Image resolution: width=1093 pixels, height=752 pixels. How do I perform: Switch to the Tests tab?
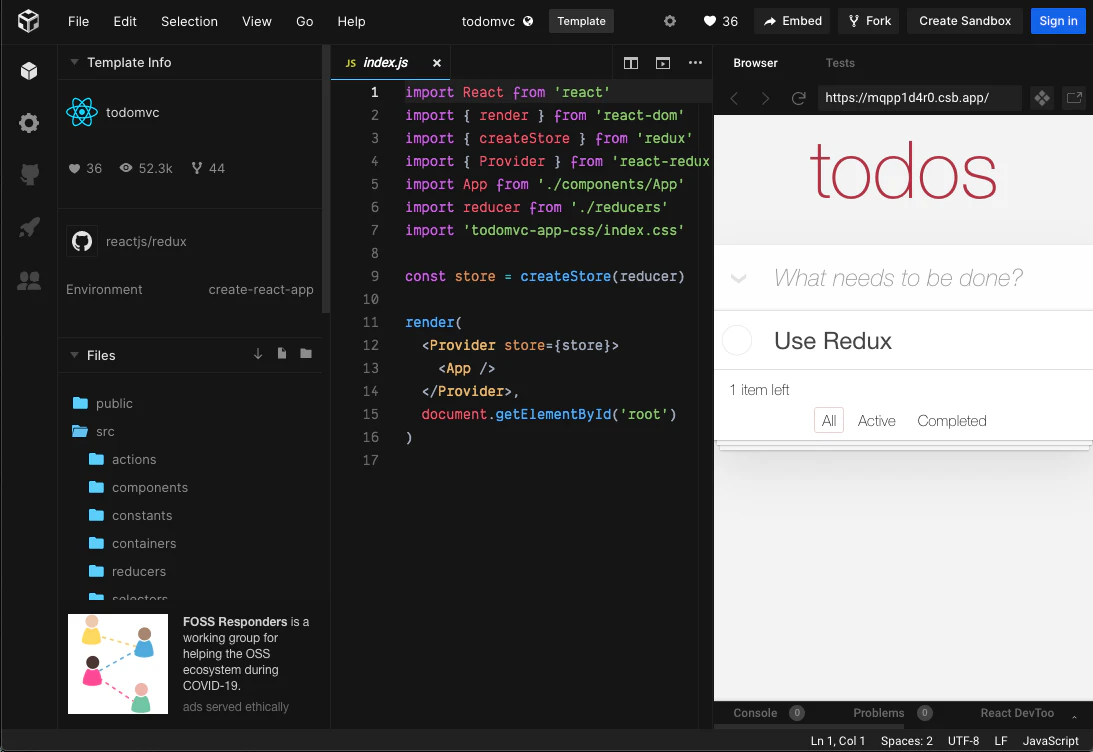click(x=840, y=63)
